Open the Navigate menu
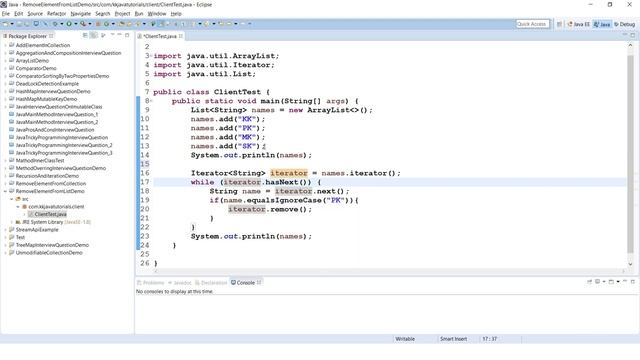 [x=80, y=13]
